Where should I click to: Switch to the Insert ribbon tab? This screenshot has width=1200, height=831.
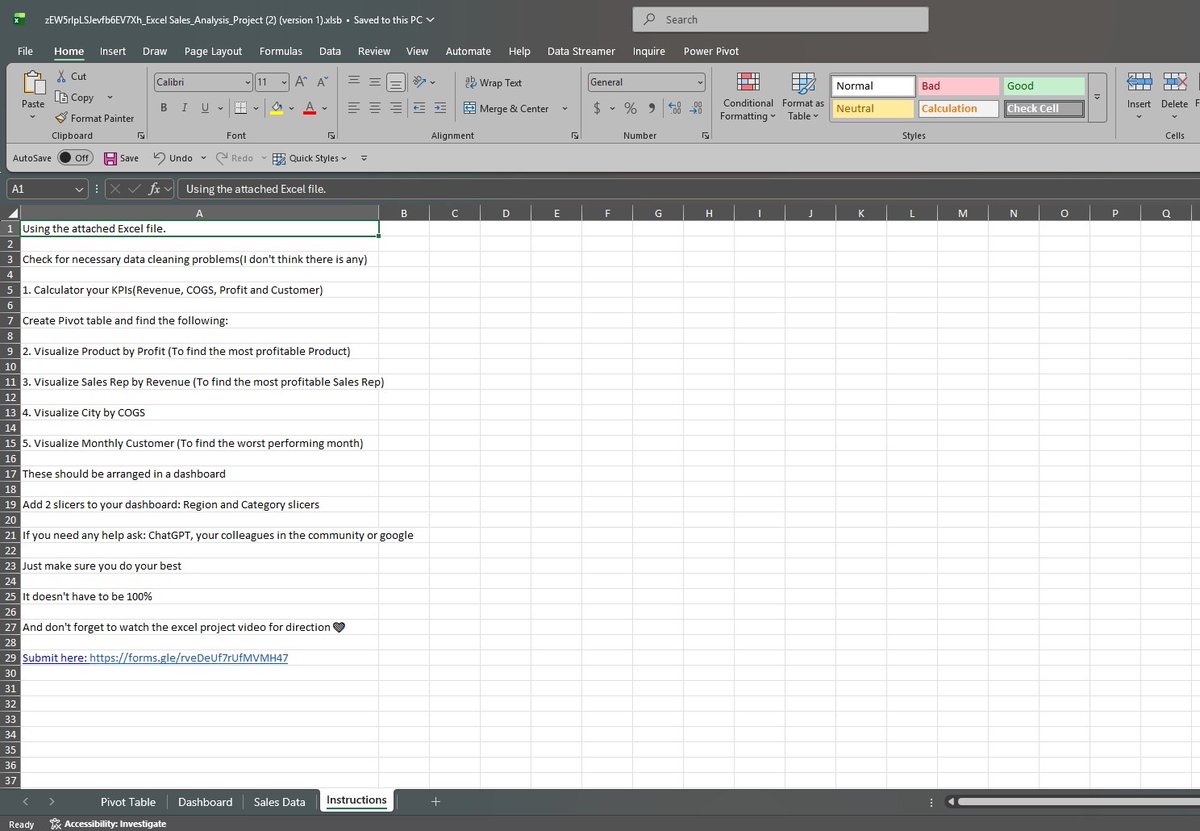point(113,51)
